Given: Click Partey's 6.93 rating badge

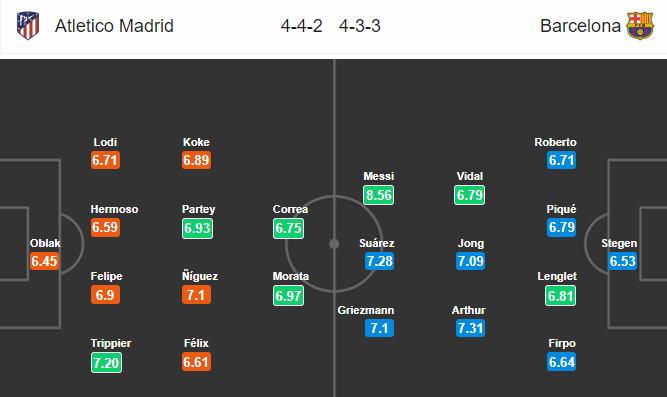Looking at the screenshot, I should click(197, 228).
